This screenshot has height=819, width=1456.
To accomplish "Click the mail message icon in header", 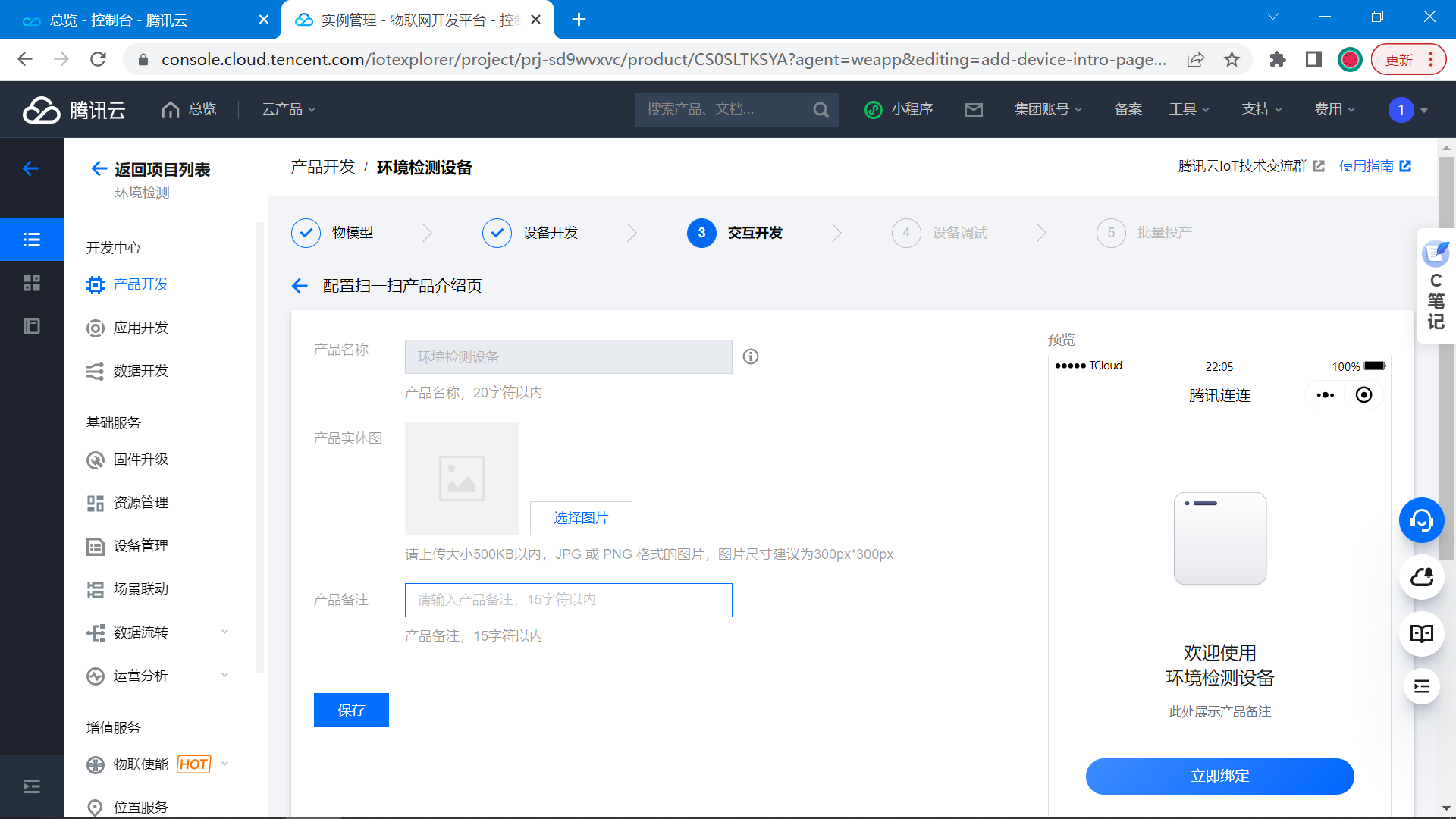I will pos(973,110).
